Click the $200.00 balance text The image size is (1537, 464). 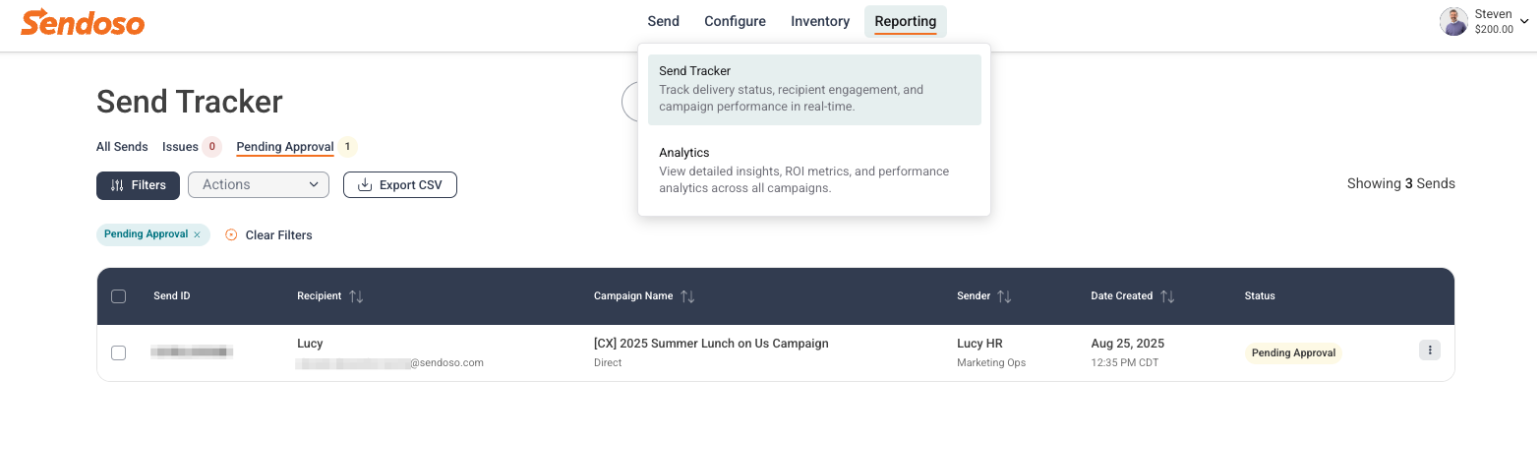tap(1494, 30)
